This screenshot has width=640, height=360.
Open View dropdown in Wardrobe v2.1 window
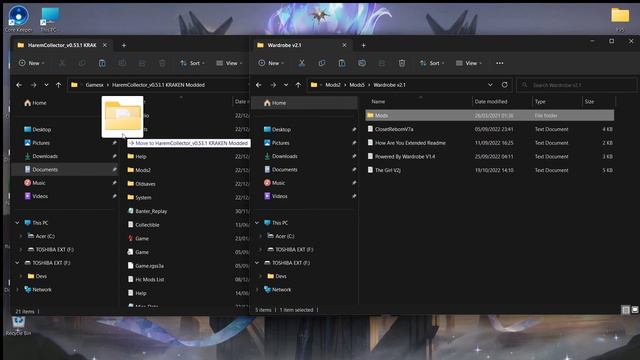[469, 63]
